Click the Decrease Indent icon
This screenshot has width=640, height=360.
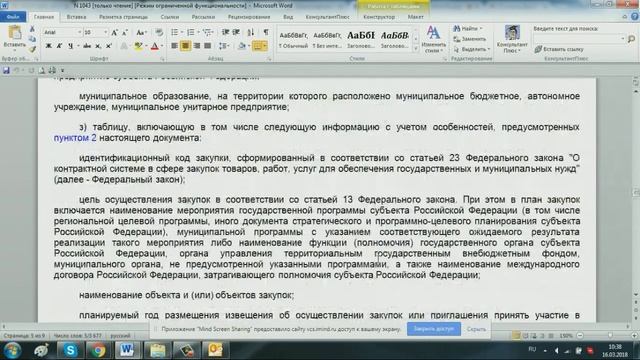[x=225, y=32]
